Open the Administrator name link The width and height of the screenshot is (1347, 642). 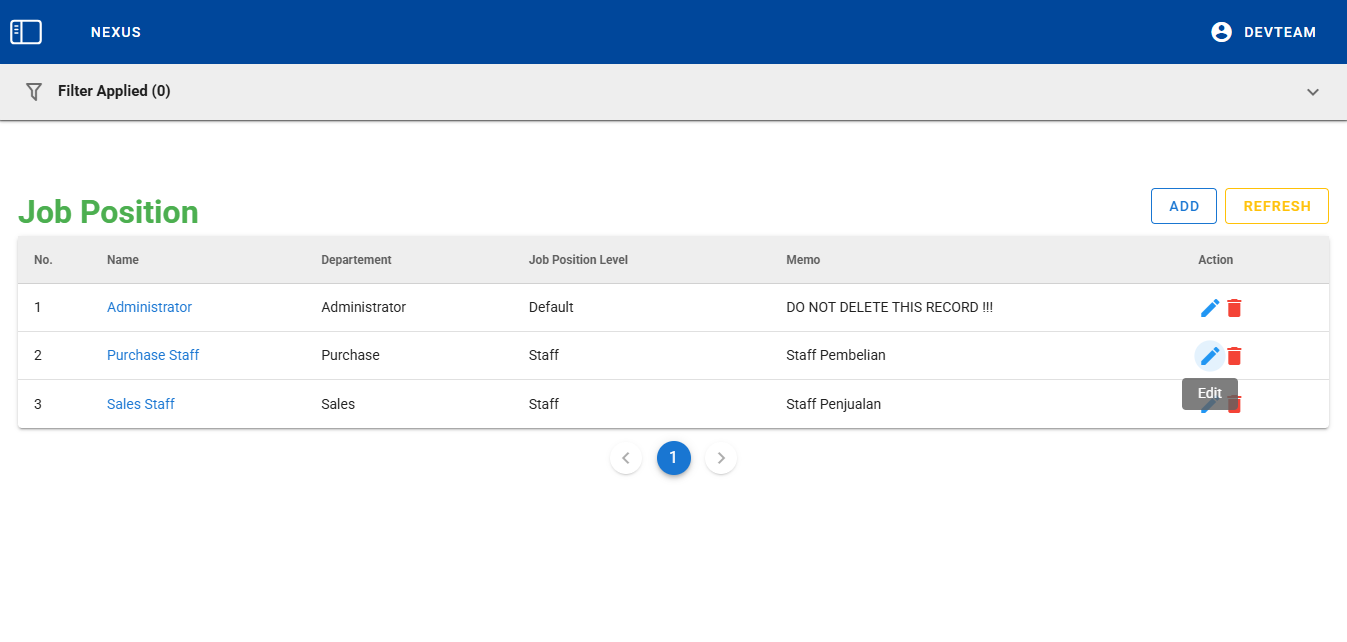(x=149, y=307)
